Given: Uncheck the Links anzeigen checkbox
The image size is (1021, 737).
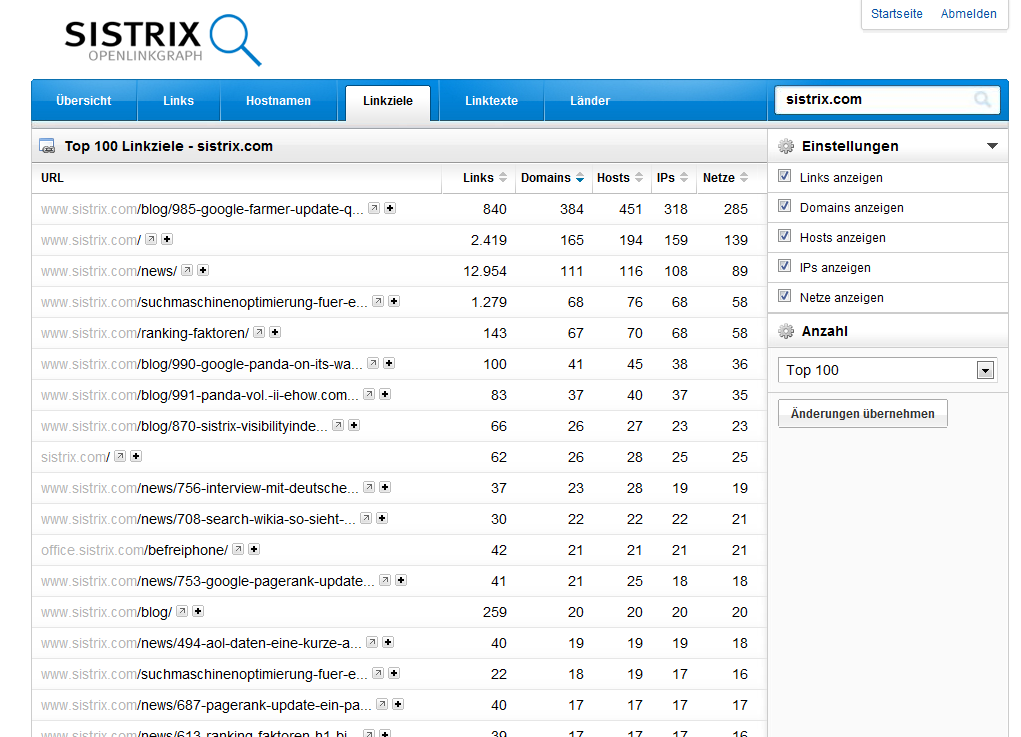Looking at the screenshot, I should coord(785,177).
